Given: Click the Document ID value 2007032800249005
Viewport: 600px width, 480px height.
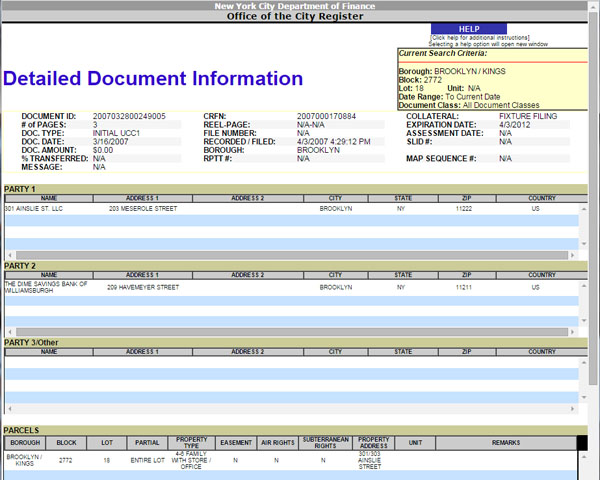Looking at the screenshot, I should [x=129, y=116].
